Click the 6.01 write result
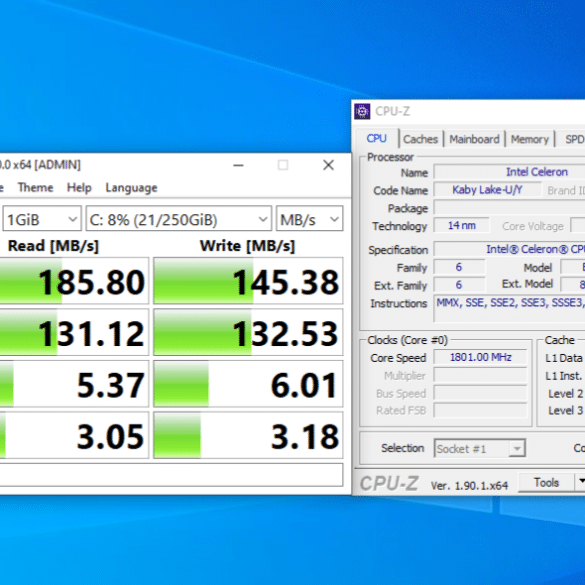Screen dimensions: 585x585 248,384
